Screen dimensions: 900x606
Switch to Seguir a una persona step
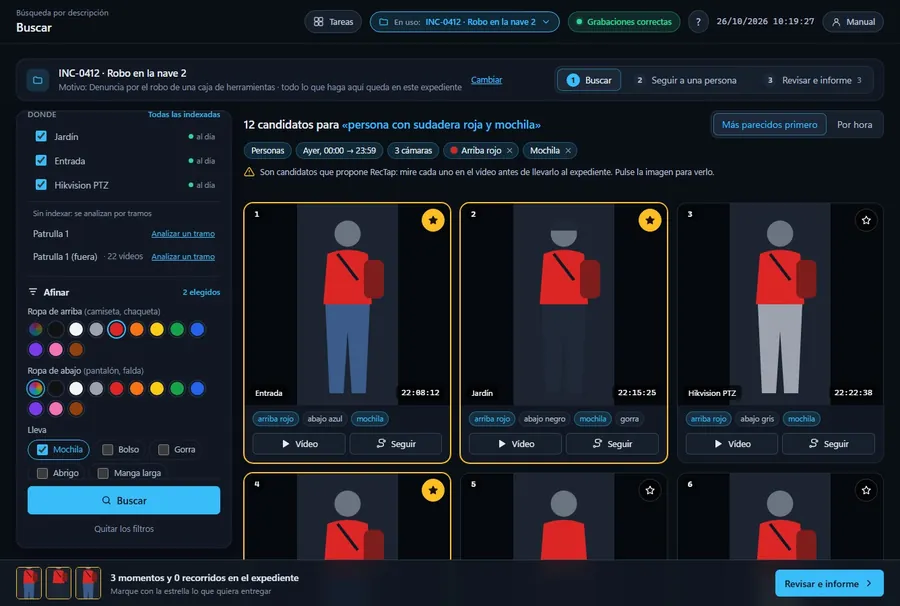(686, 80)
